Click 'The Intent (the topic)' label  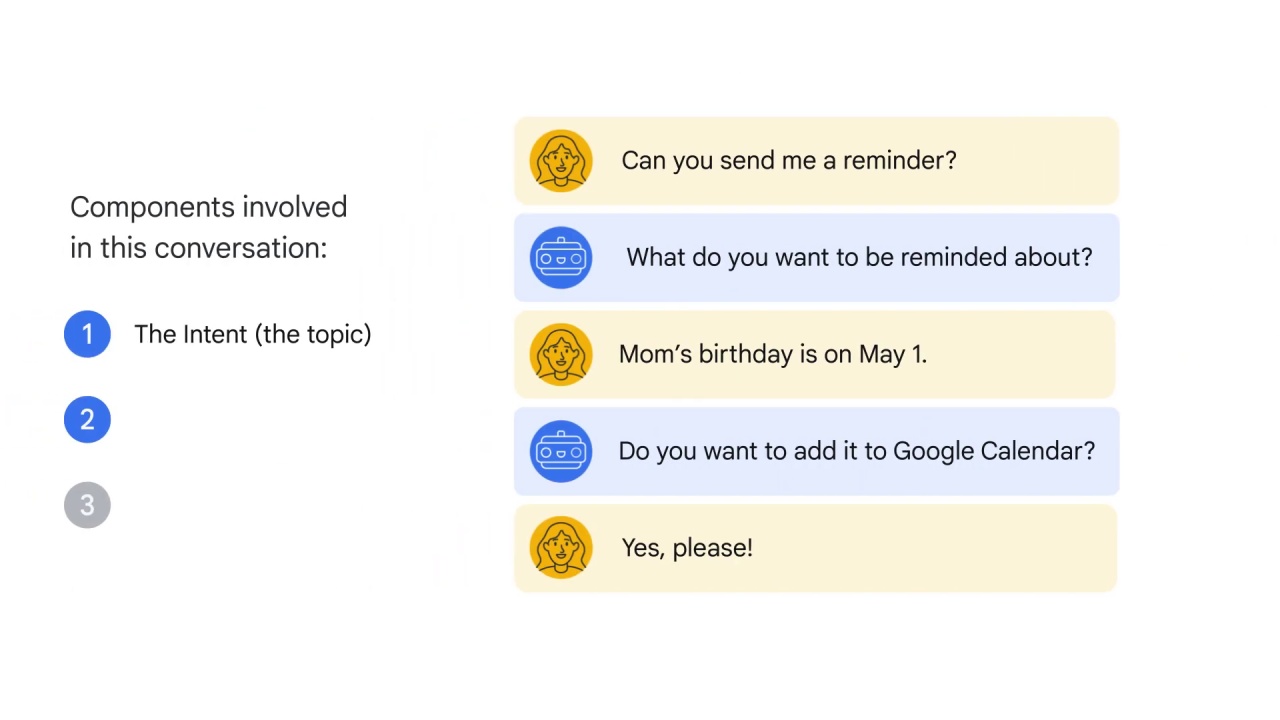tap(253, 335)
